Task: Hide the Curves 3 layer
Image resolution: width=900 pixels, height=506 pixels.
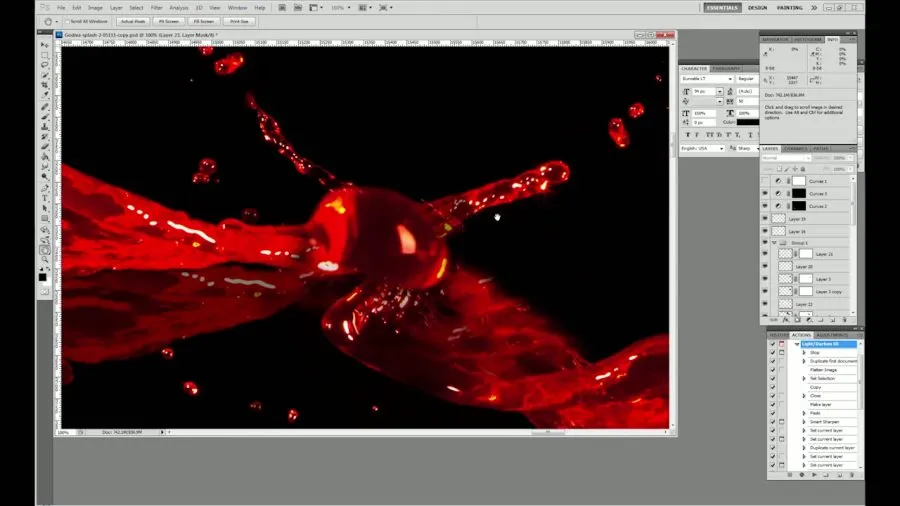Action: coord(765,193)
